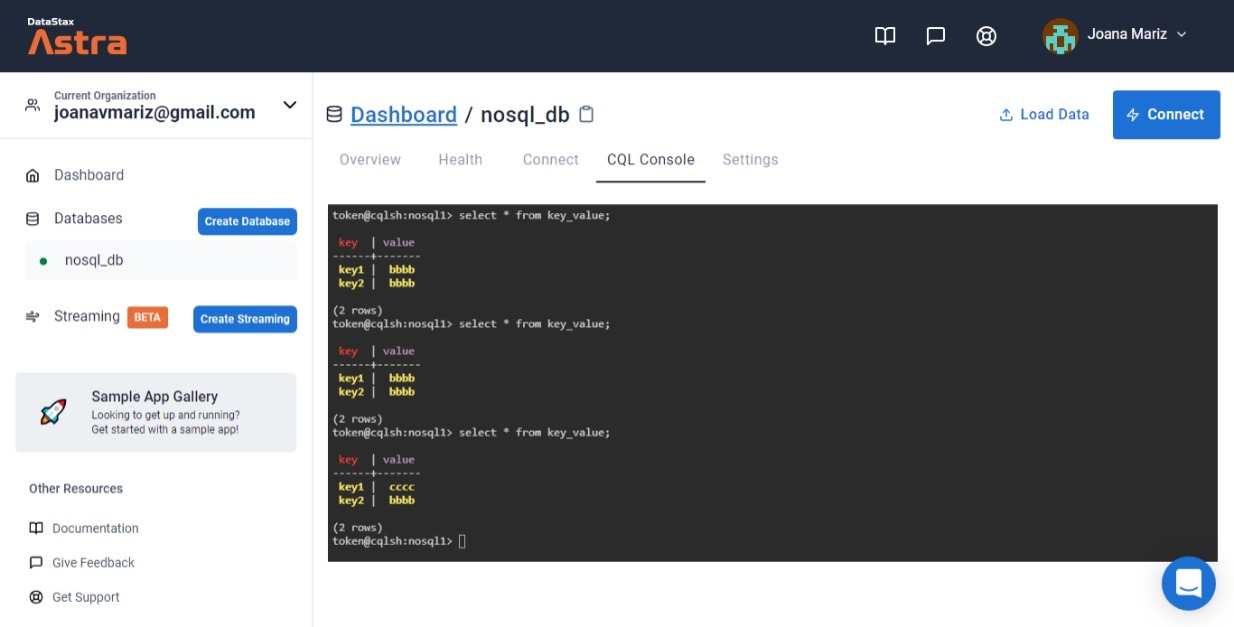Open the feedback speech bubble in the top bar
This screenshot has width=1234, height=627.
[x=935, y=35]
